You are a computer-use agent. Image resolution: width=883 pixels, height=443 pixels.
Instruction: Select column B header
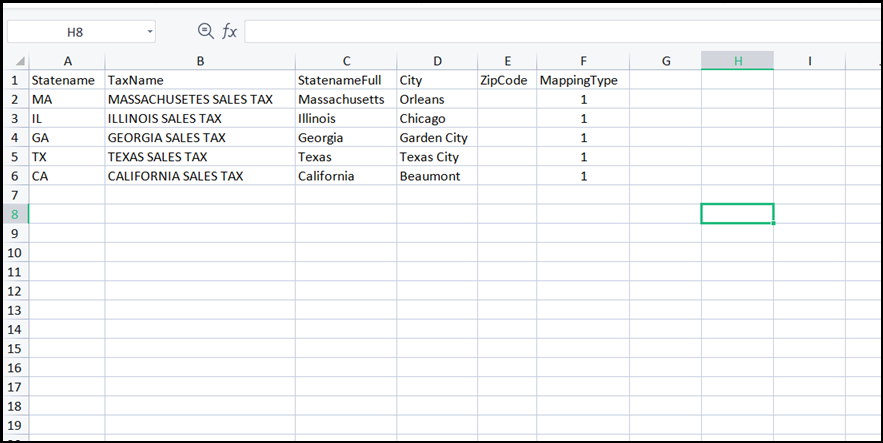click(x=200, y=61)
